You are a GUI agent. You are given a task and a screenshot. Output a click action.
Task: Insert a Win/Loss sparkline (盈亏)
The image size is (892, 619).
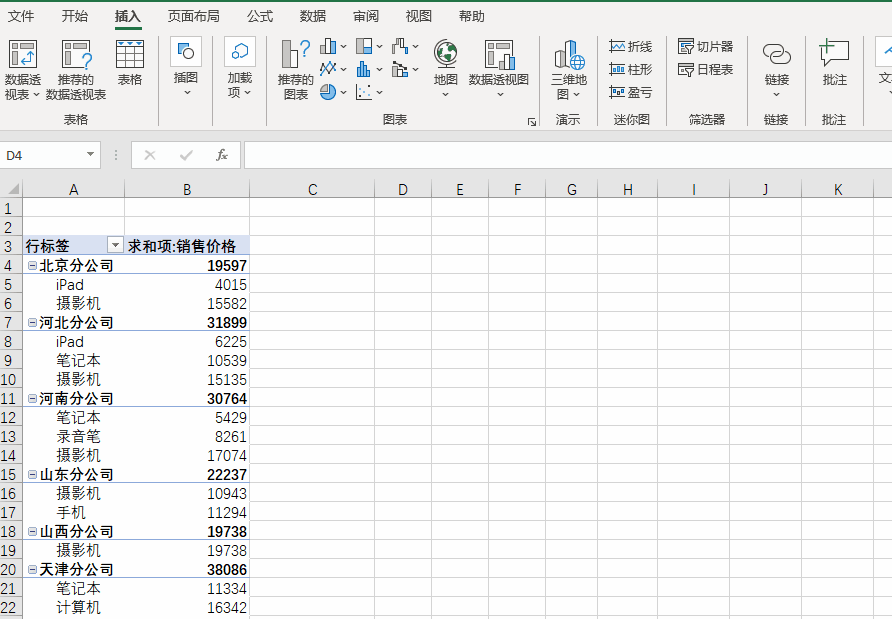click(x=630, y=92)
